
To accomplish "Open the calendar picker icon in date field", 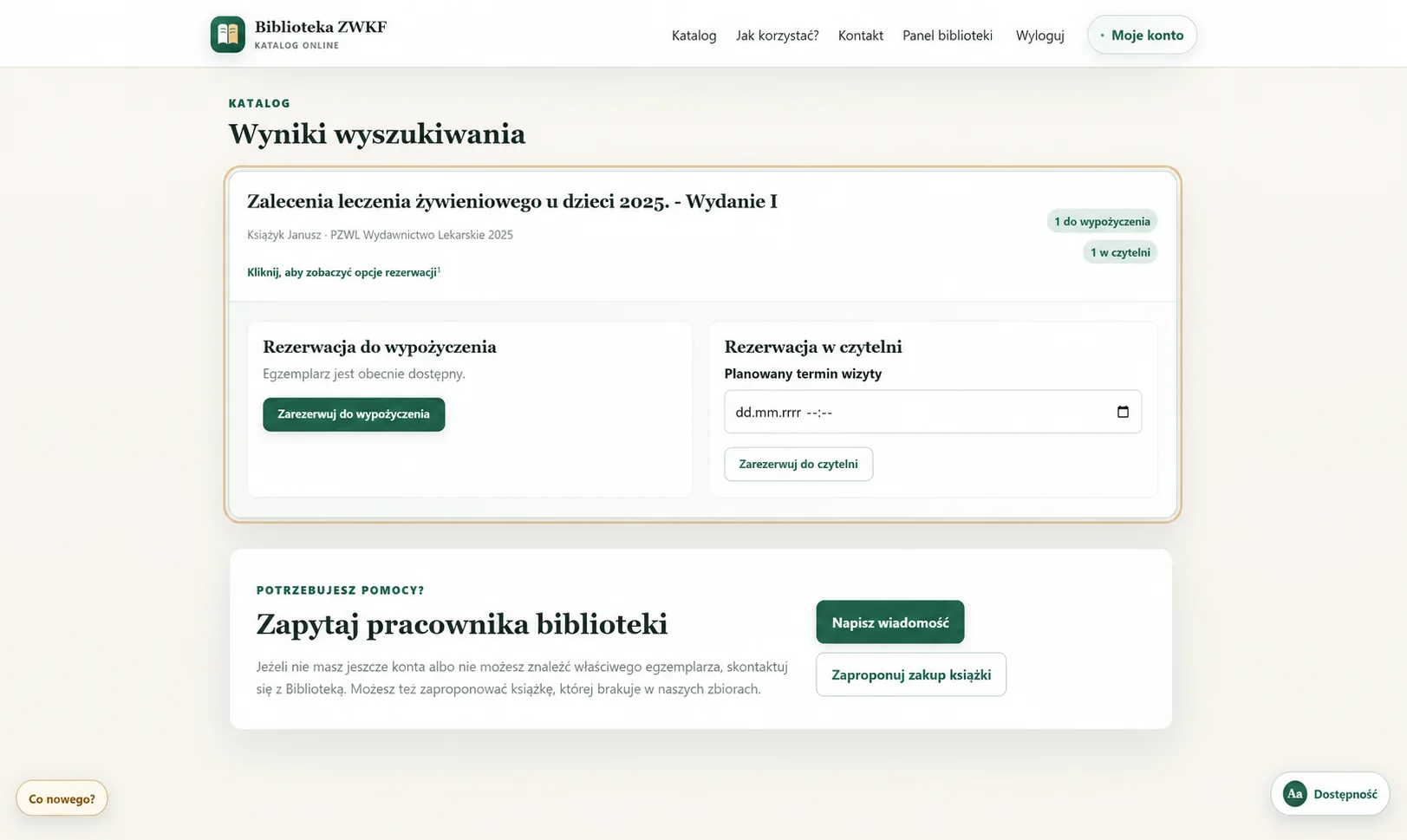I will 1123,412.
